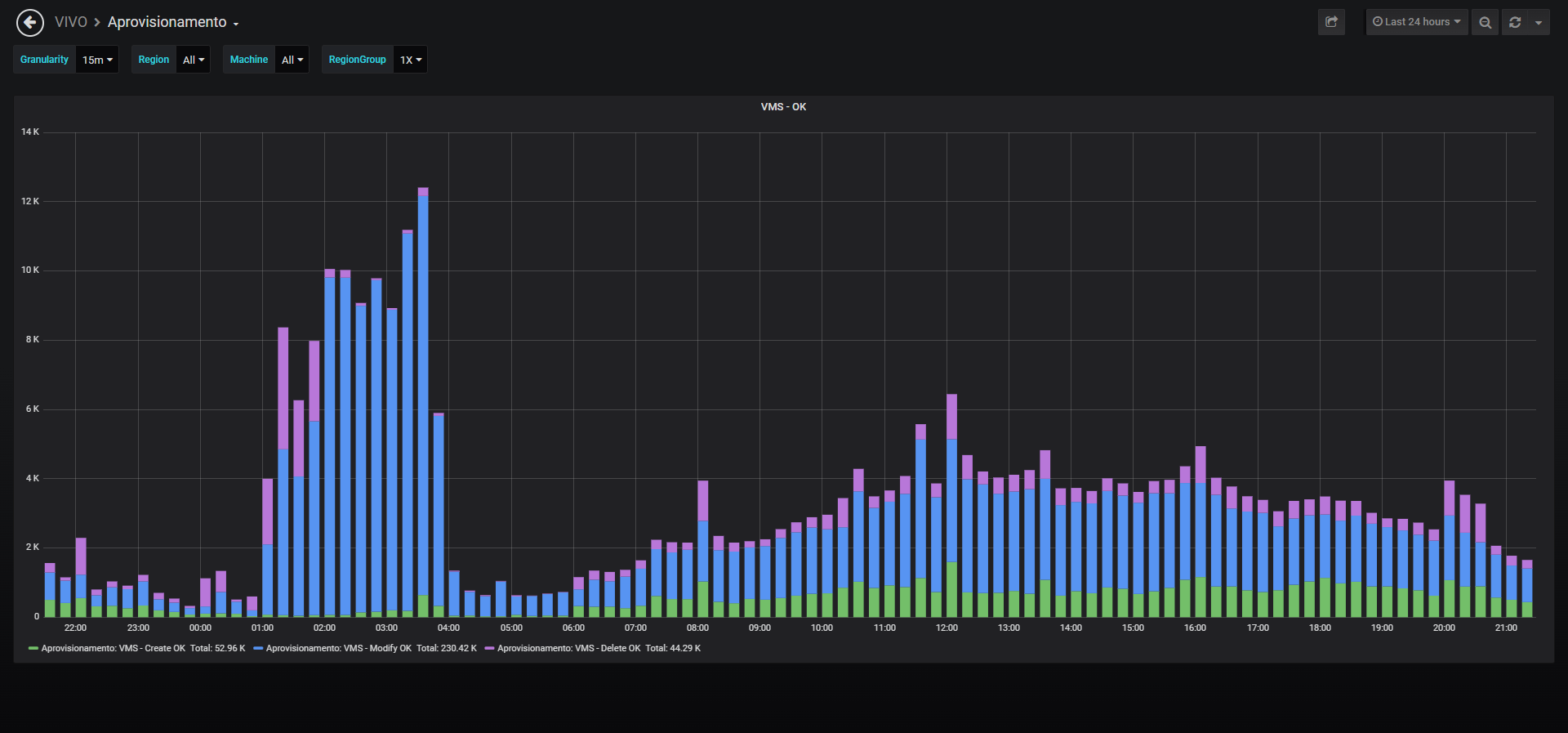Click the '00:00' x-axis time label
Image resolution: width=1568 pixels, height=733 pixels.
click(x=200, y=628)
